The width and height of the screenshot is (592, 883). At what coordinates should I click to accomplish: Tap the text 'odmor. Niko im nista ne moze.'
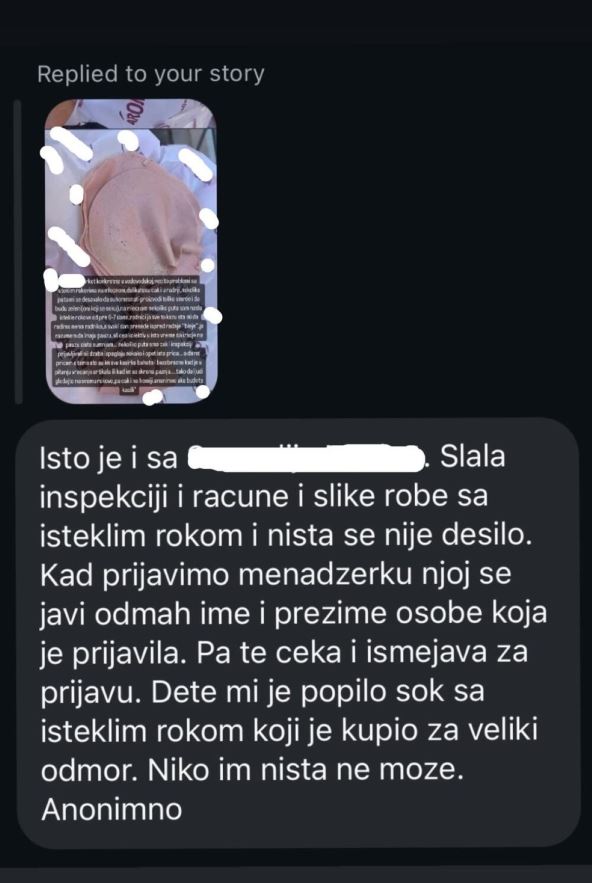(x=252, y=770)
